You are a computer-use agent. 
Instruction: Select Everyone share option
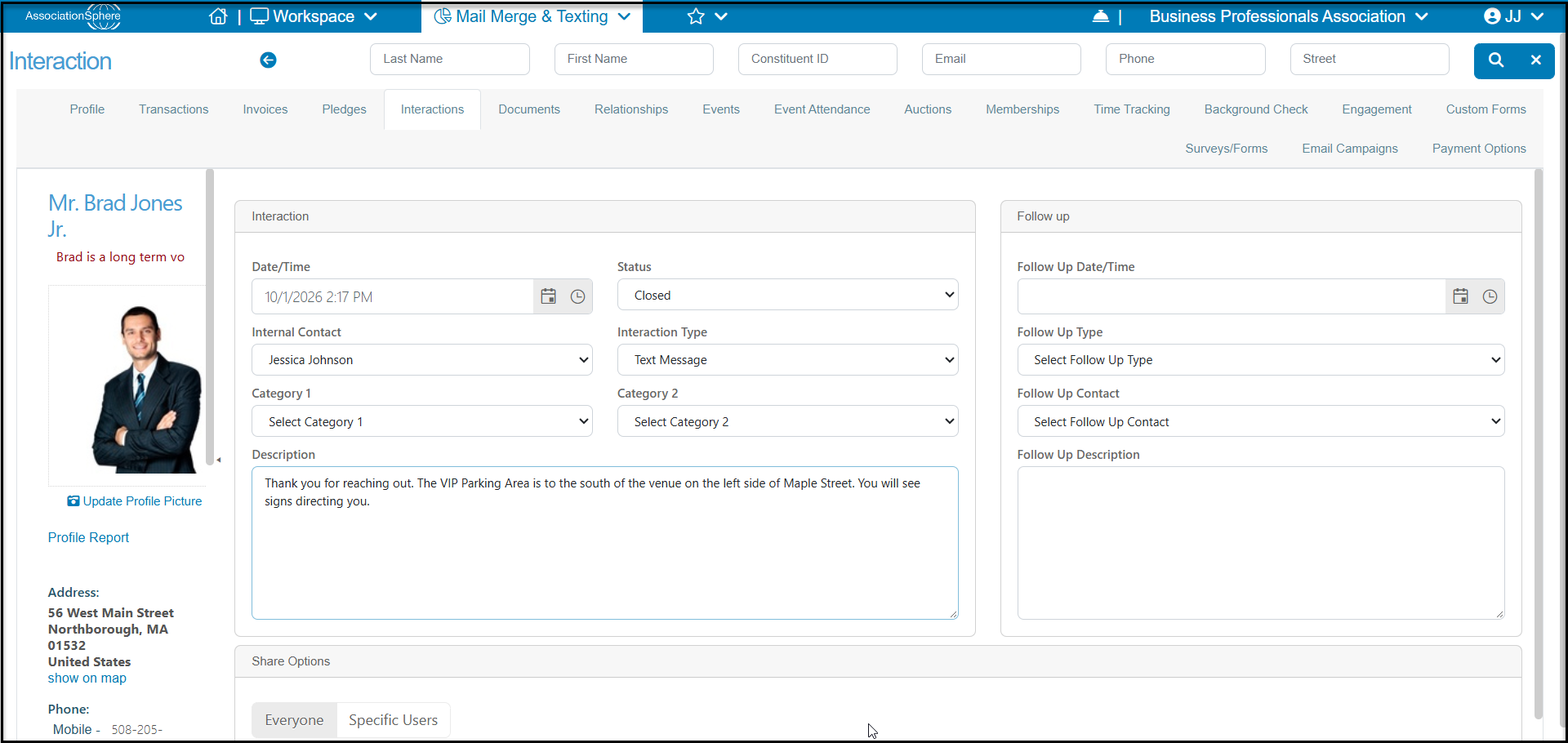(x=294, y=720)
